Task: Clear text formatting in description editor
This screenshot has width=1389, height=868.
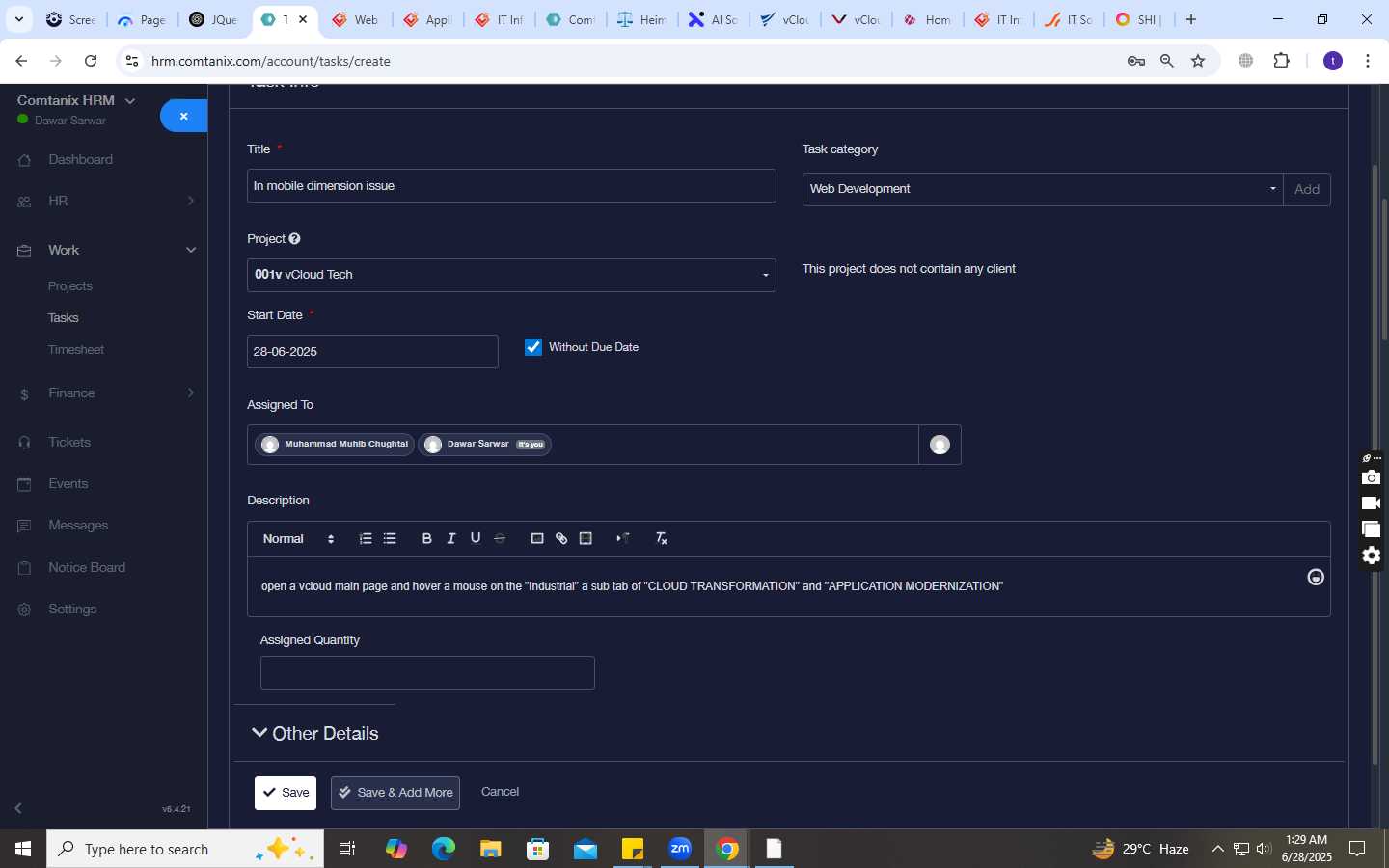Action: [x=662, y=538]
